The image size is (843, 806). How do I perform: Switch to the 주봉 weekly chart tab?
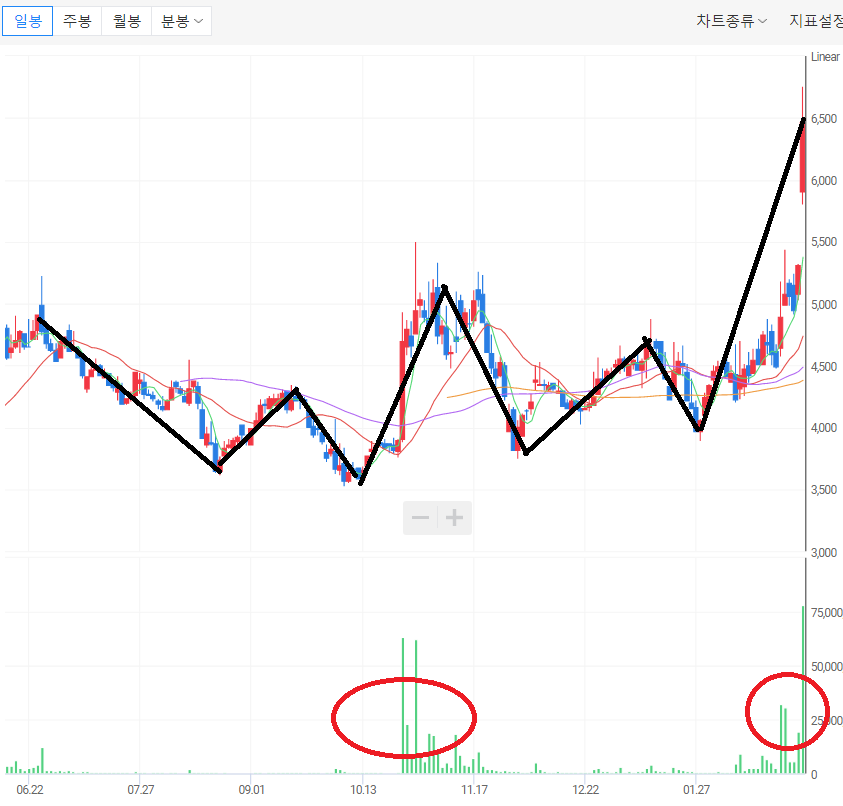point(77,21)
